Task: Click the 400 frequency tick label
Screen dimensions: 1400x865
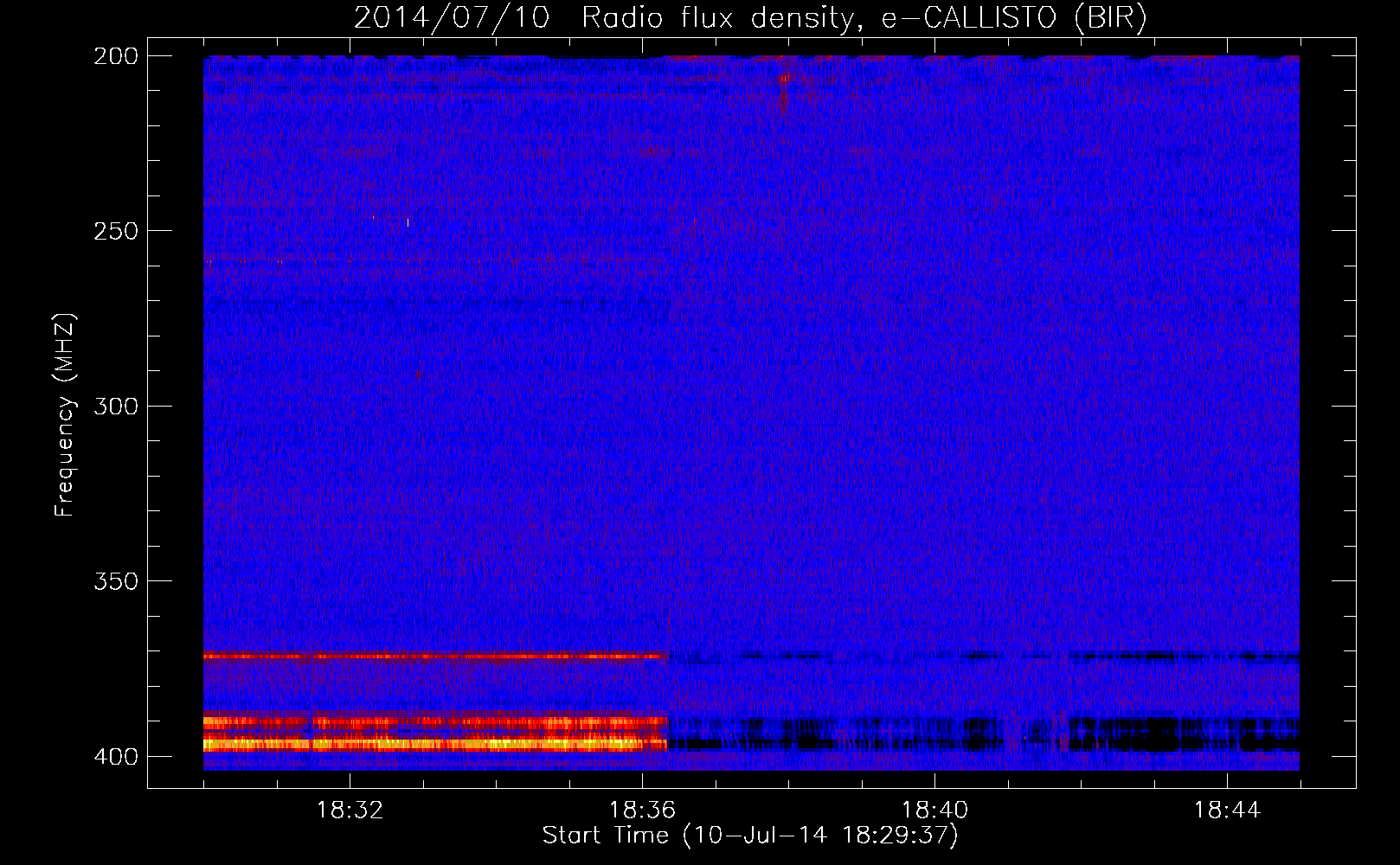Action: pyautogui.click(x=115, y=756)
